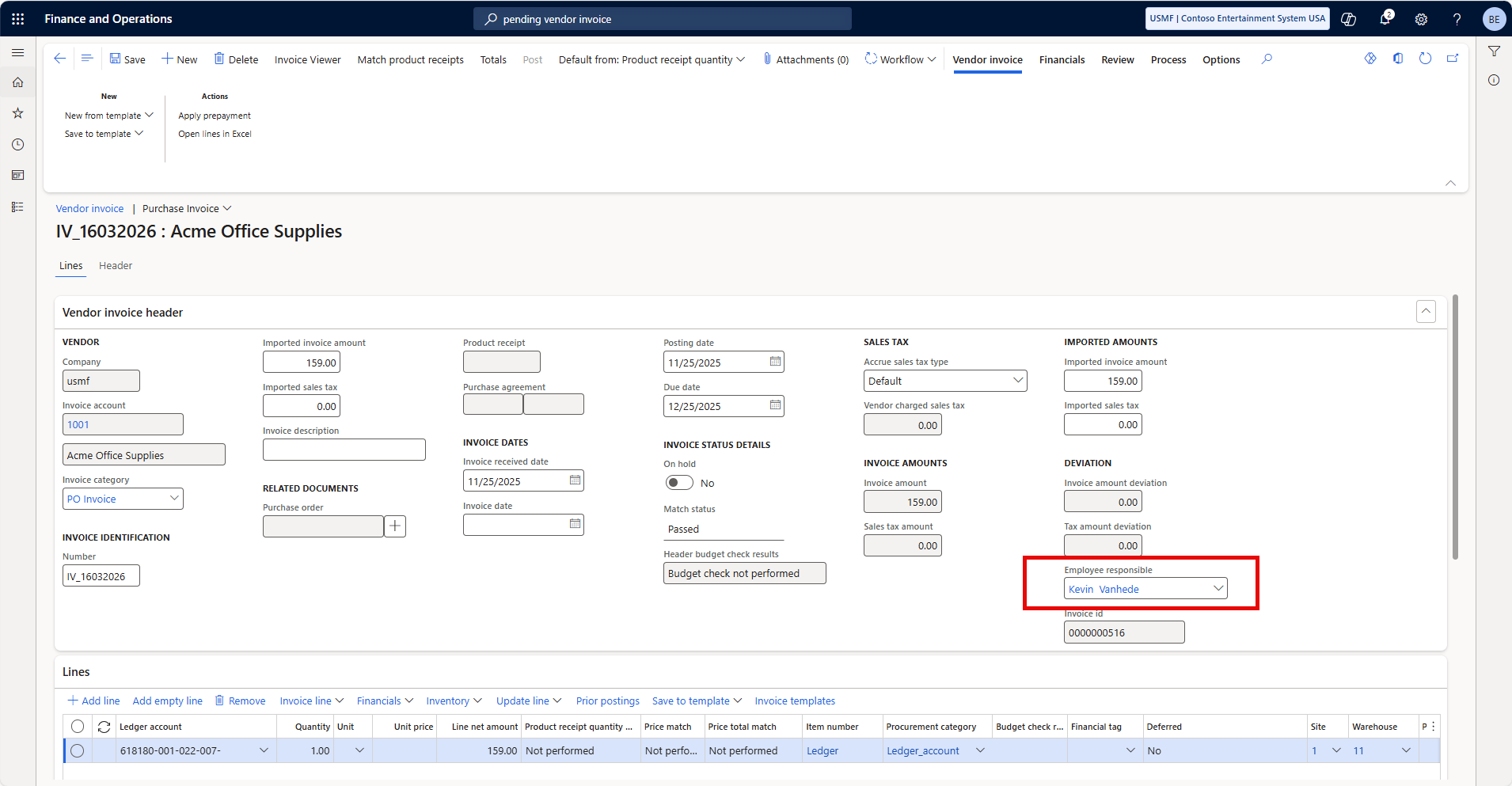Click the Invoice description field
Viewport: 1512px width, 786px height.
pyautogui.click(x=344, y=450)
